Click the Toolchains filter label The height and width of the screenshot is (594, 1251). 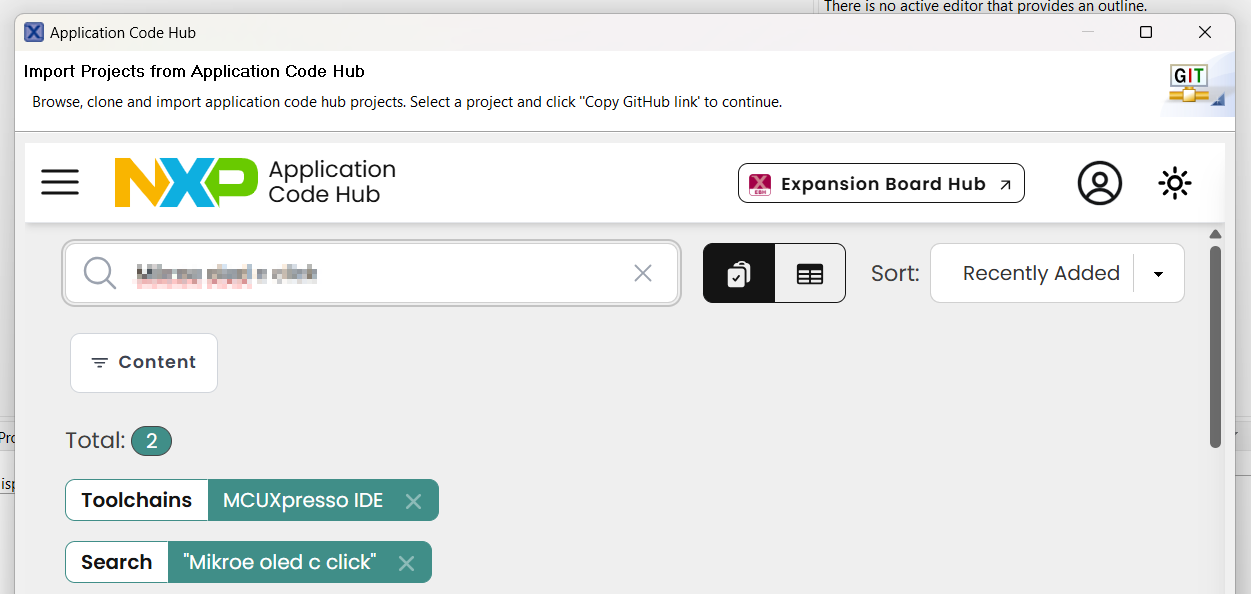click(136, 501)
